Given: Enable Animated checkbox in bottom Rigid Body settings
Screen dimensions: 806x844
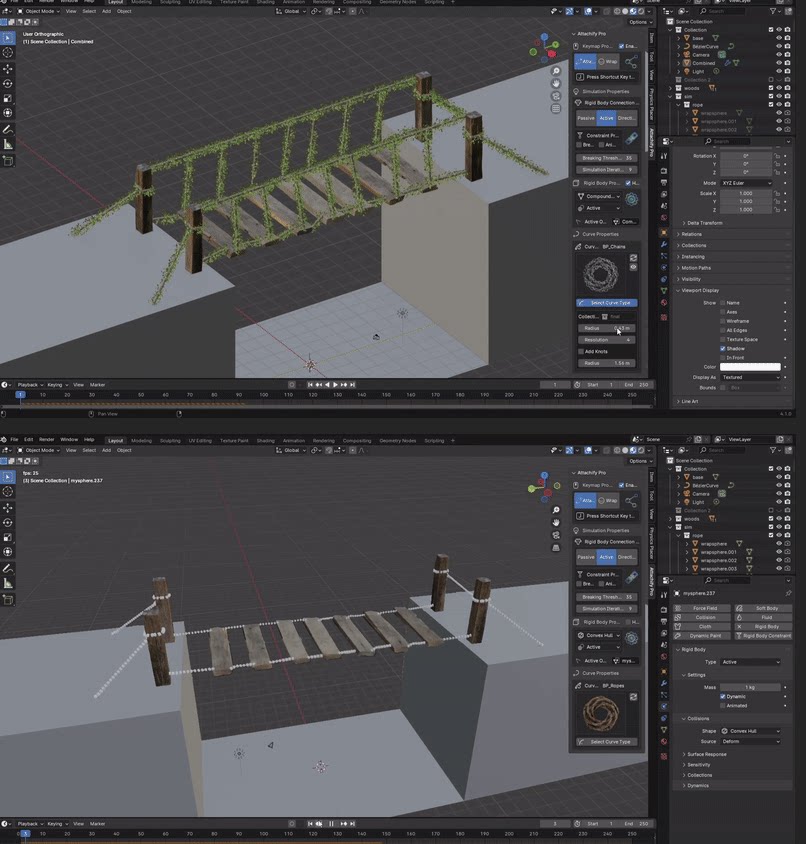Looking at the screenshot, I should pos(723,706).
